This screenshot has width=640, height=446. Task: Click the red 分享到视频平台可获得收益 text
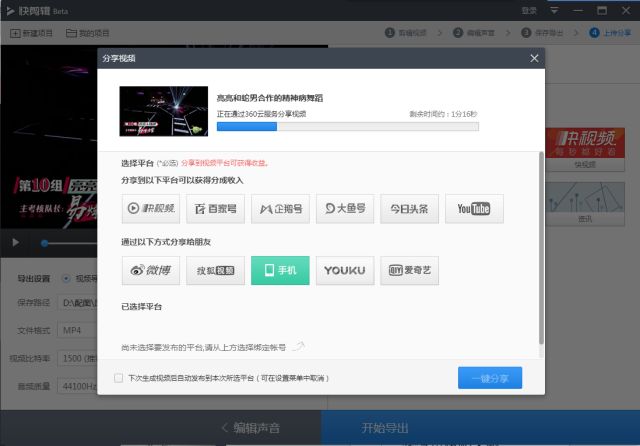tap(224, 163)
